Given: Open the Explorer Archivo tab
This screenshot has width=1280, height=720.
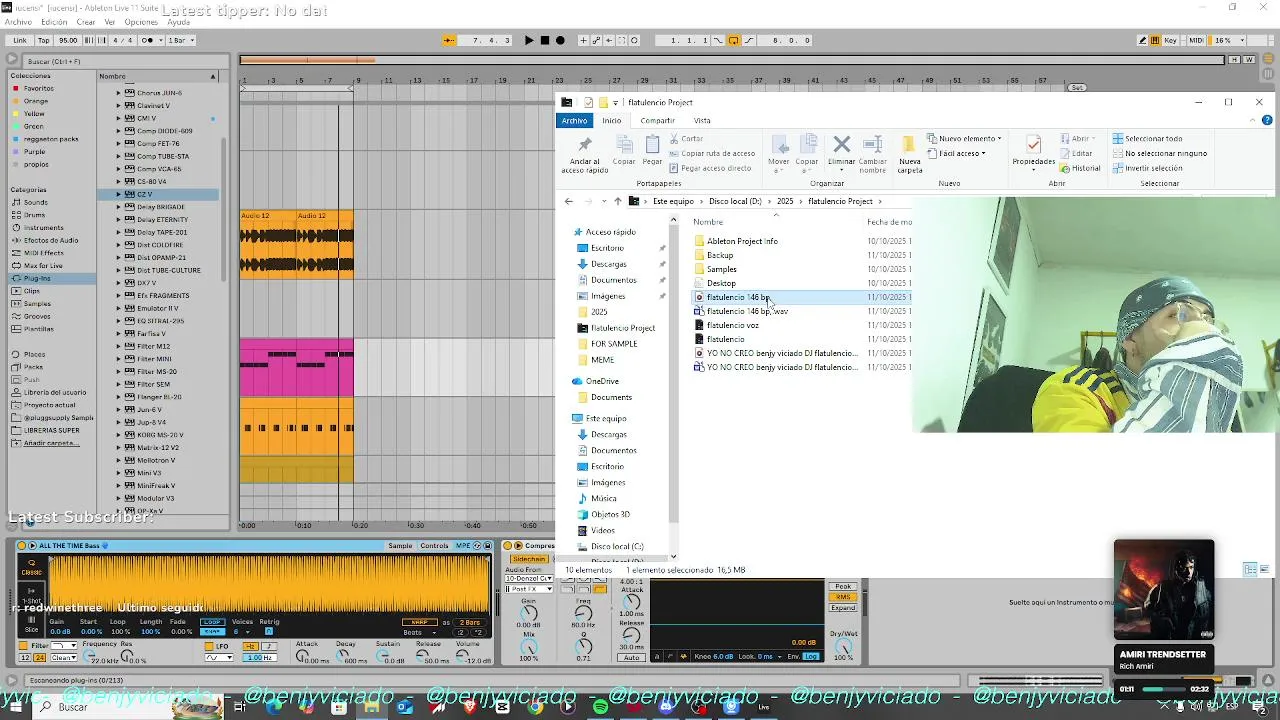Looking at the screenshot, I should coord(574,120).
